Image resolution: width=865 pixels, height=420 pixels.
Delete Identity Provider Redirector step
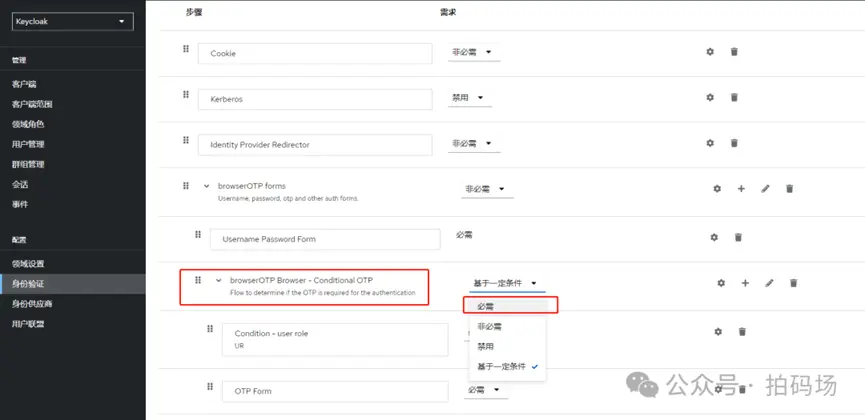pyautogui.click(x=734, y=143)
